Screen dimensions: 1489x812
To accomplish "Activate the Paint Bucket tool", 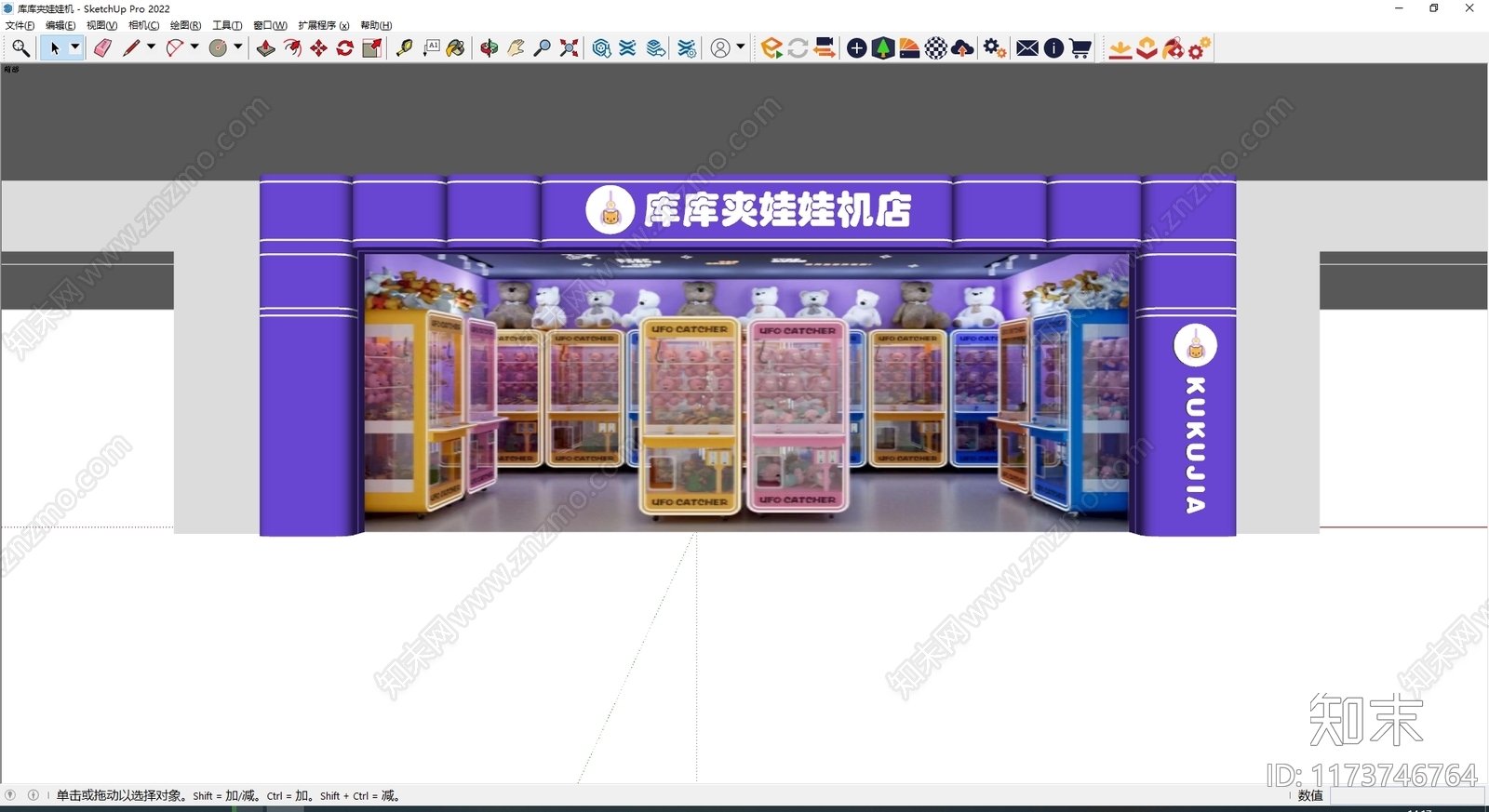I will (456, 48).
